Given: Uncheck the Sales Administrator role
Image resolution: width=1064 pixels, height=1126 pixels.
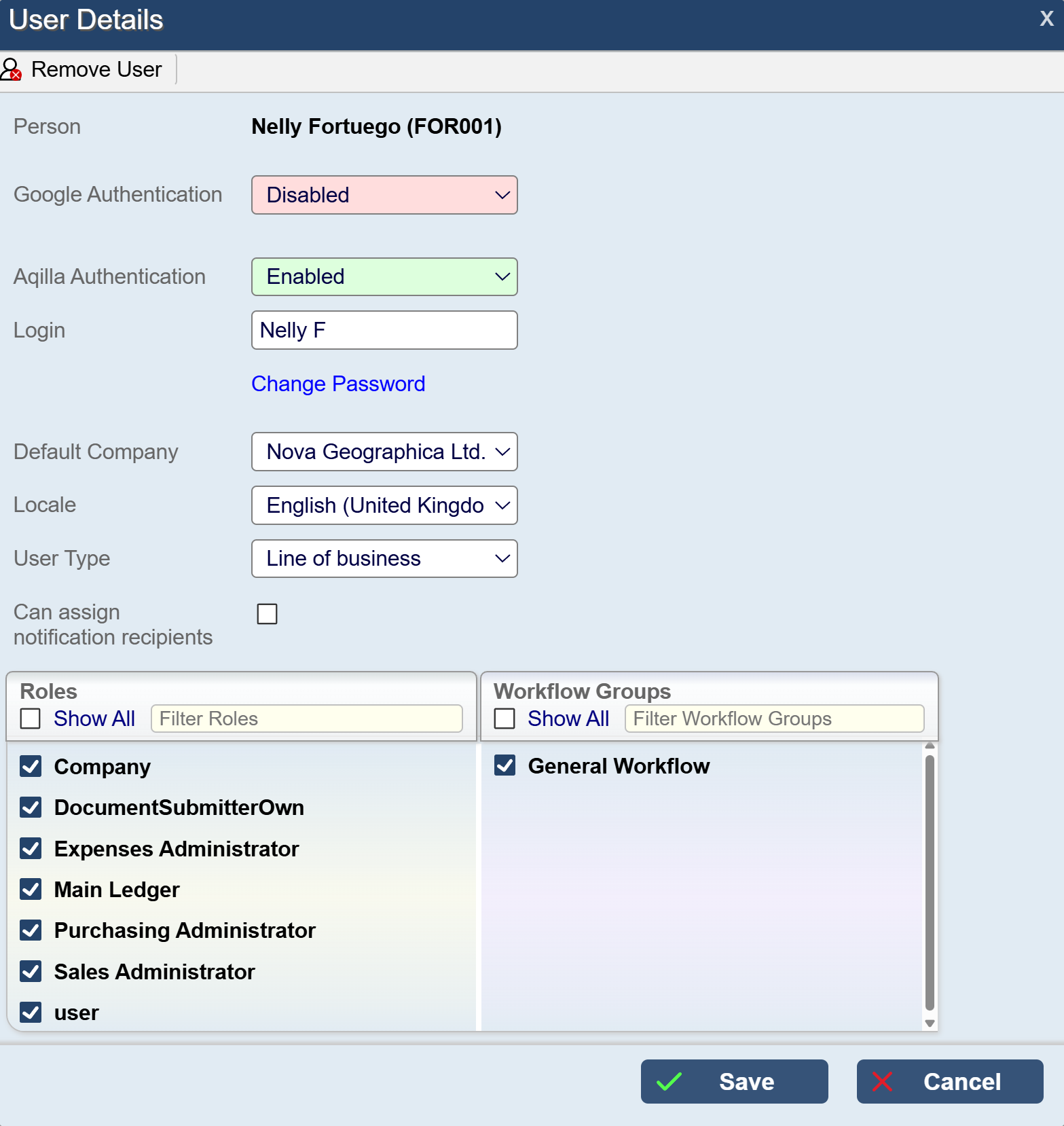Looking at the screenshot, I should coord(31,971).
